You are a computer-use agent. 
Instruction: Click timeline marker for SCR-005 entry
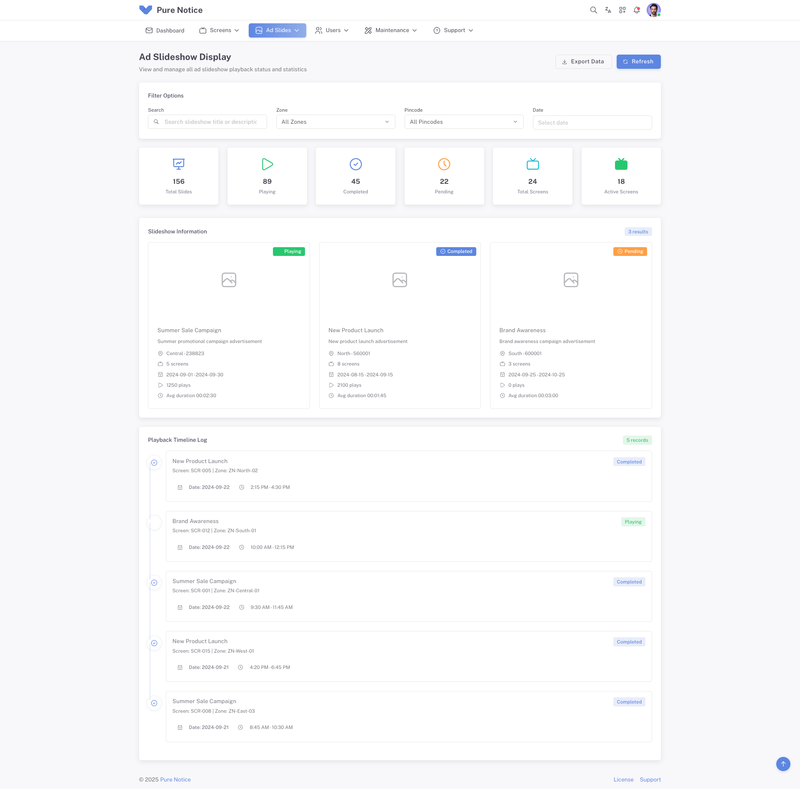point(154,463)
